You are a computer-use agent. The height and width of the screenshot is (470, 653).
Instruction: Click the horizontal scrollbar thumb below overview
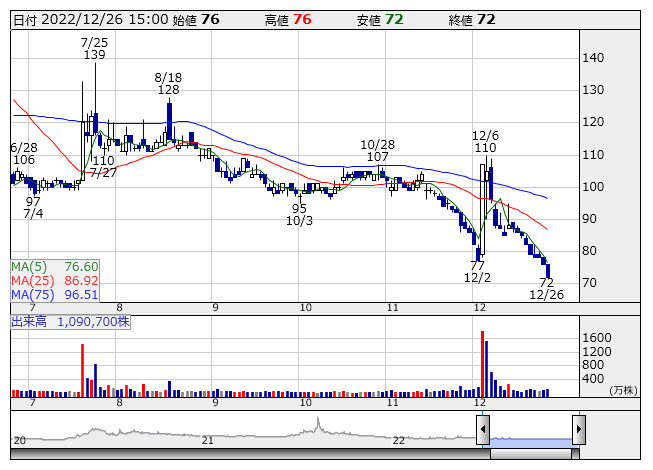532,453
